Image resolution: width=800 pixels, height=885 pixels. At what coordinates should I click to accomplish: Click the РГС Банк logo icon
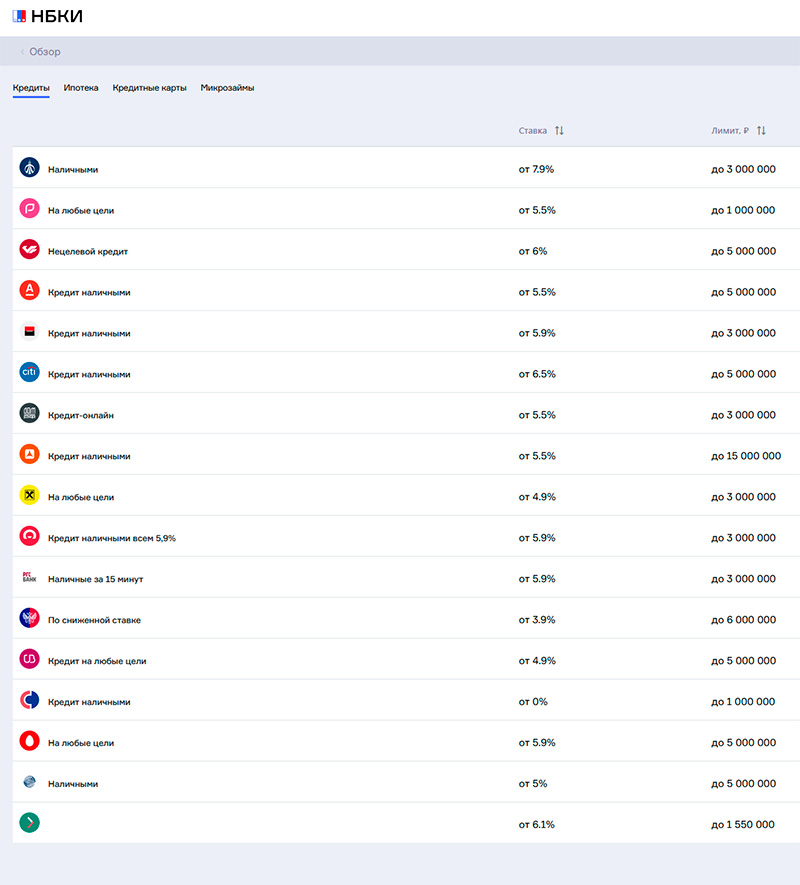click(x=29, y=577)
